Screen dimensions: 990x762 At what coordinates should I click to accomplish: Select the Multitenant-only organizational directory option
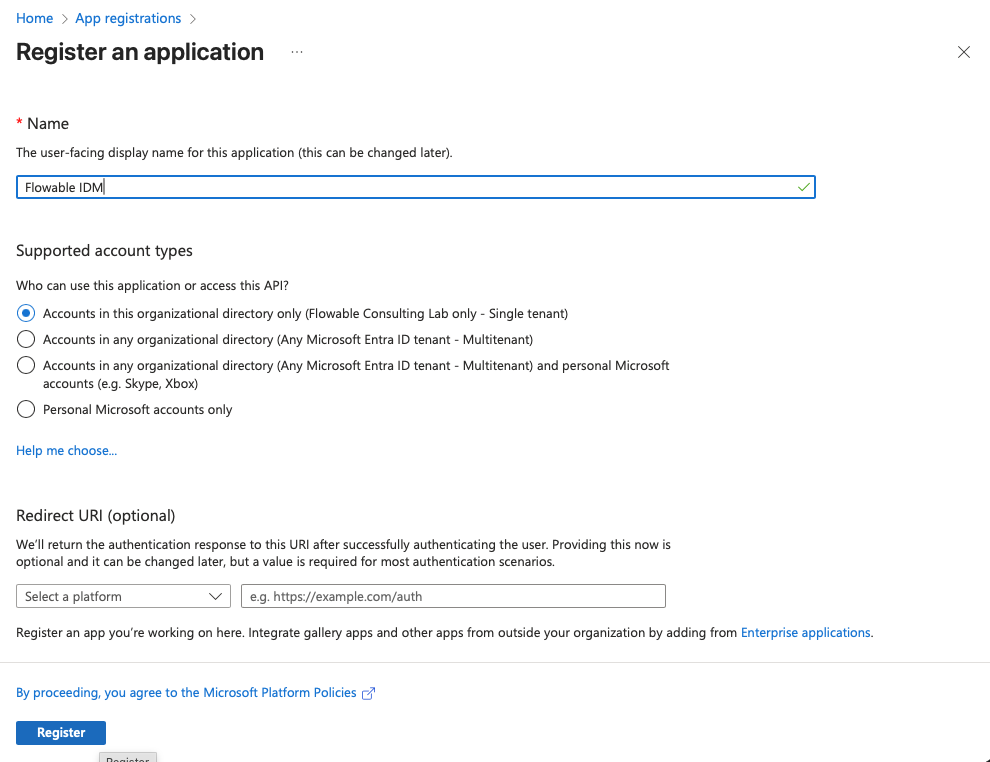click(26, 339)
